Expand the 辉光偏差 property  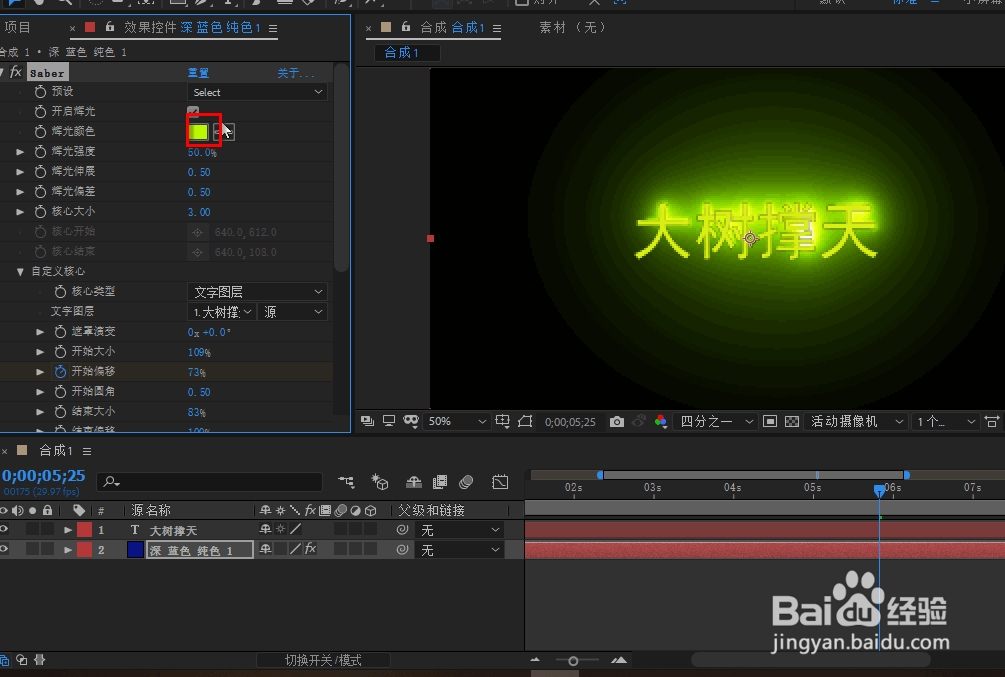(20, 192)
